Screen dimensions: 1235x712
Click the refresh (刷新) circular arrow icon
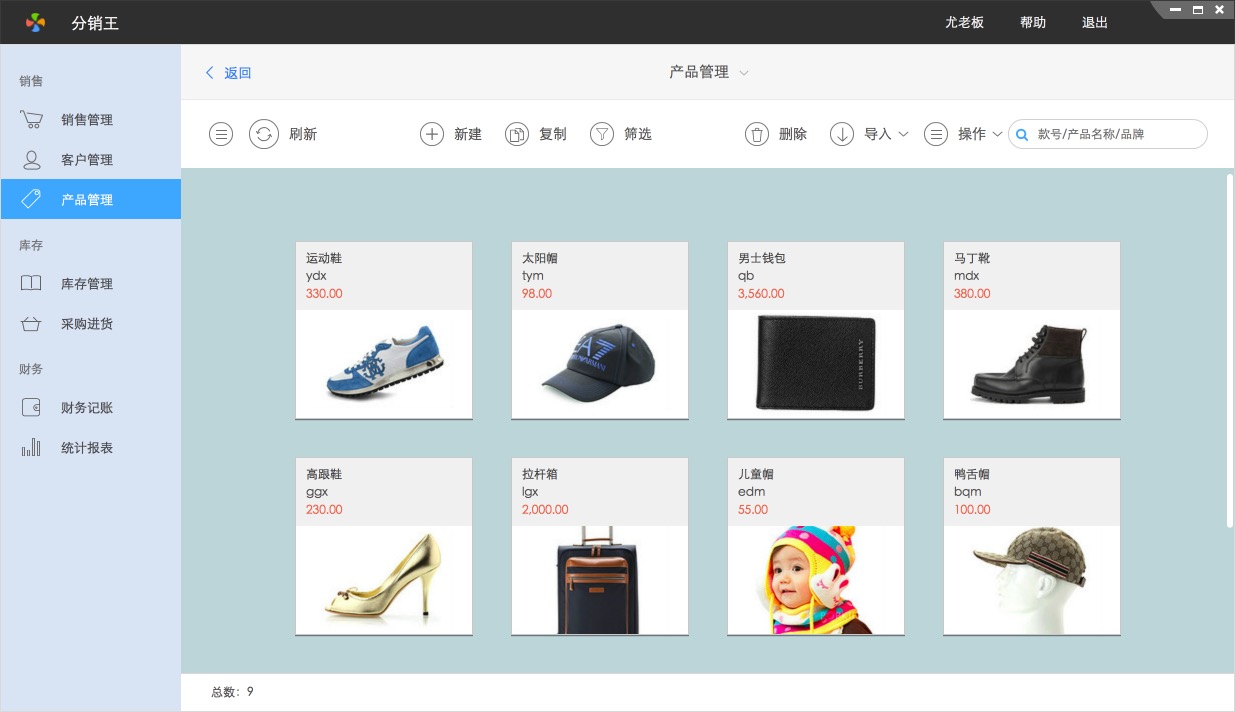(263, 134)
